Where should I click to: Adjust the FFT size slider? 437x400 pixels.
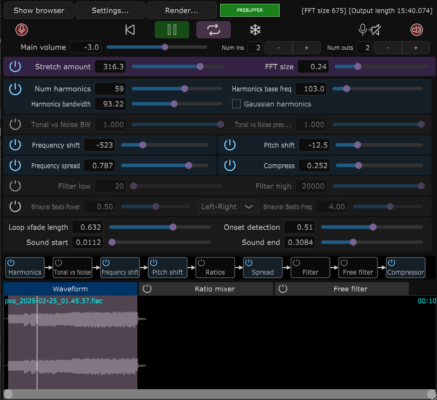[381, 67]
